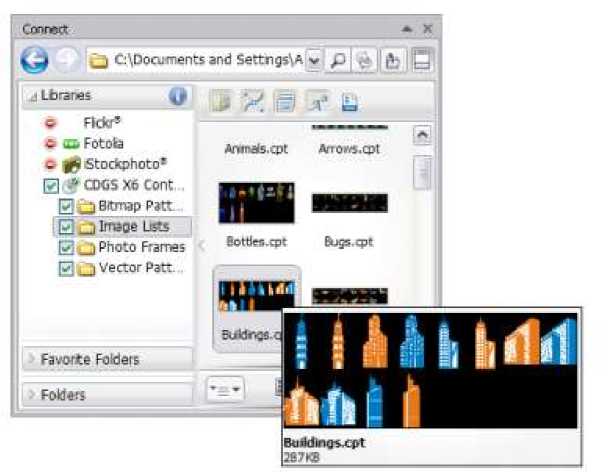Uncheck the Photo Frames checkbox

coord(66,247)
